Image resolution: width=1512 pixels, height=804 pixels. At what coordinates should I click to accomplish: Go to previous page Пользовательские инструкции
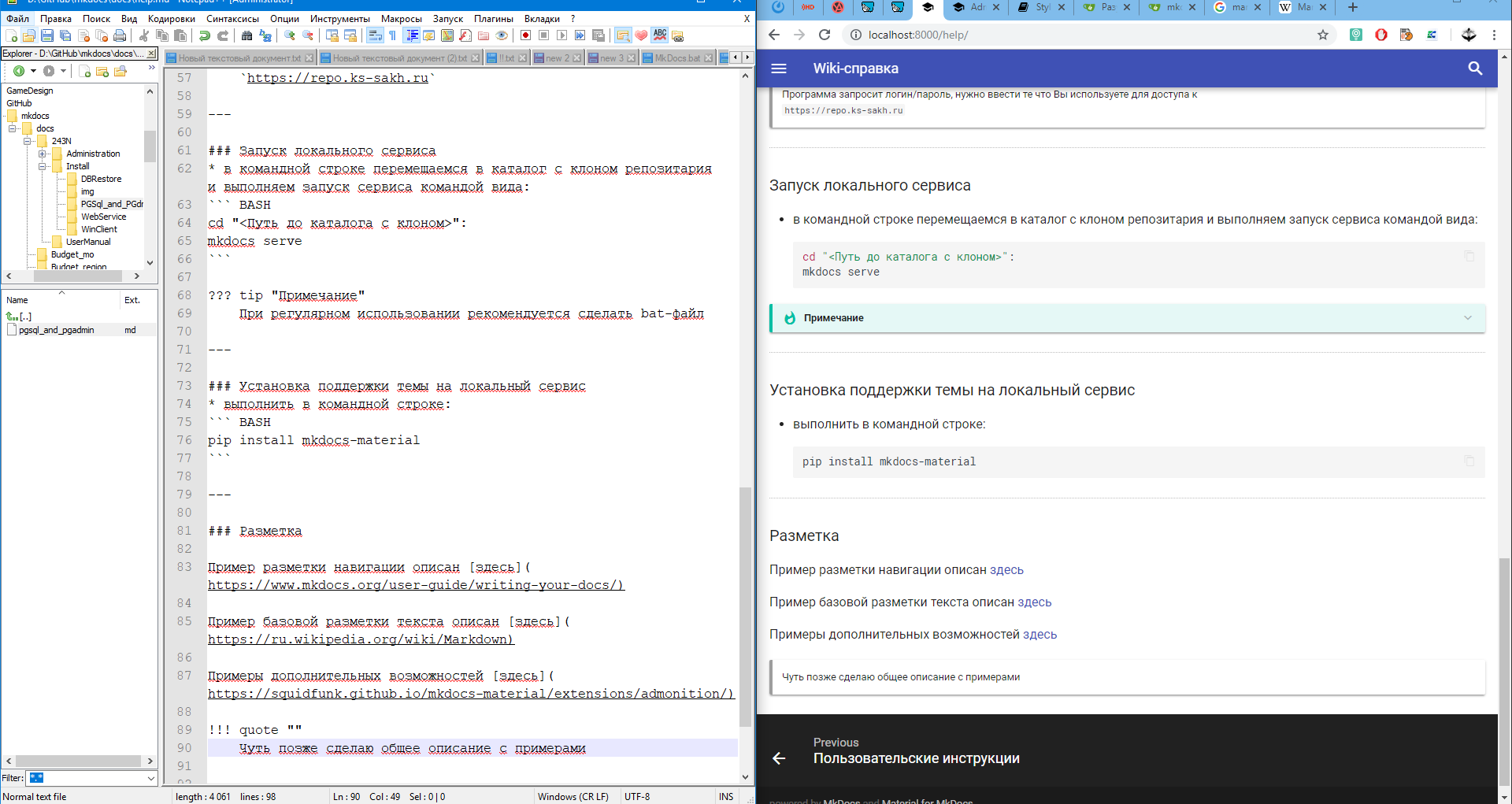916,758
